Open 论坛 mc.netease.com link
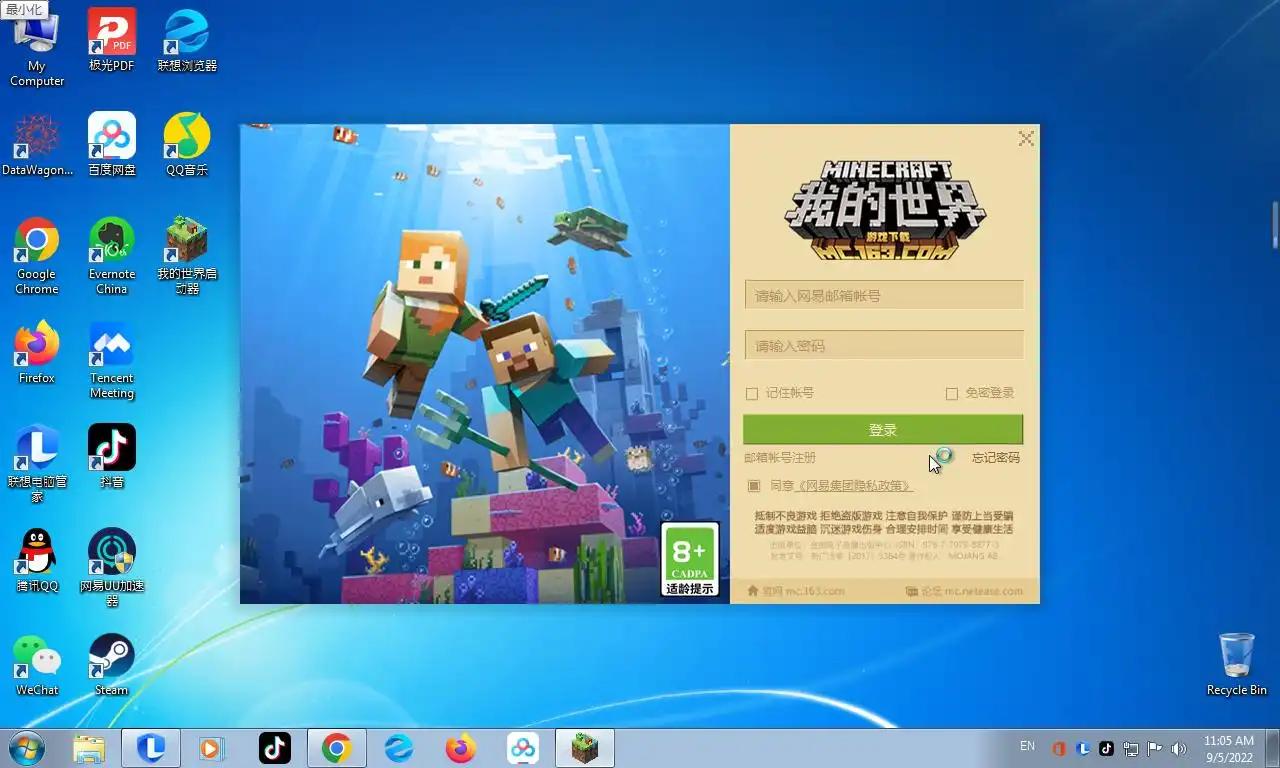The height and width of the screenshot is (768, 1280). (964, 591)
